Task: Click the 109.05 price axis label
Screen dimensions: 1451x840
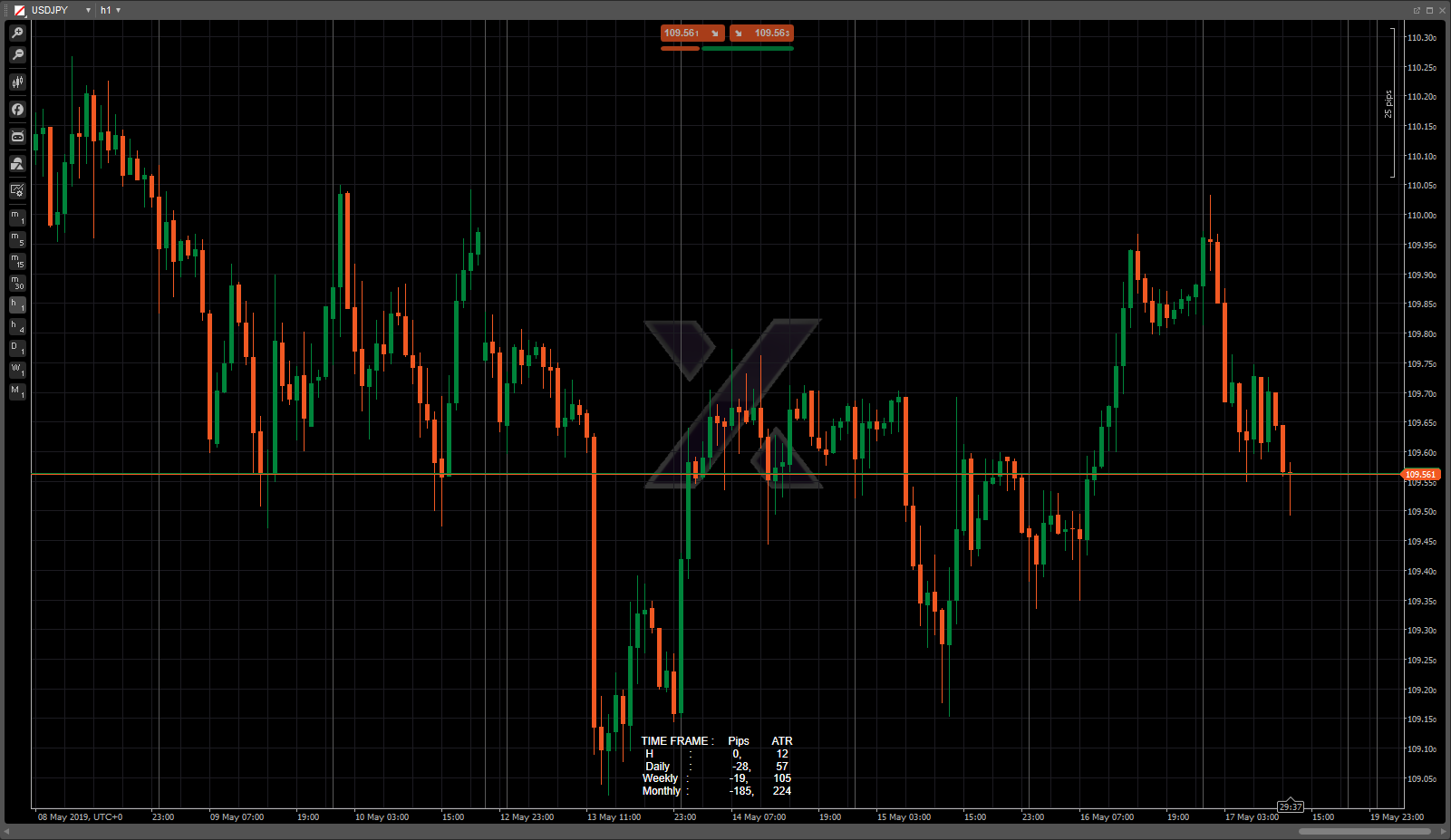Action: tap(1421, 779)
